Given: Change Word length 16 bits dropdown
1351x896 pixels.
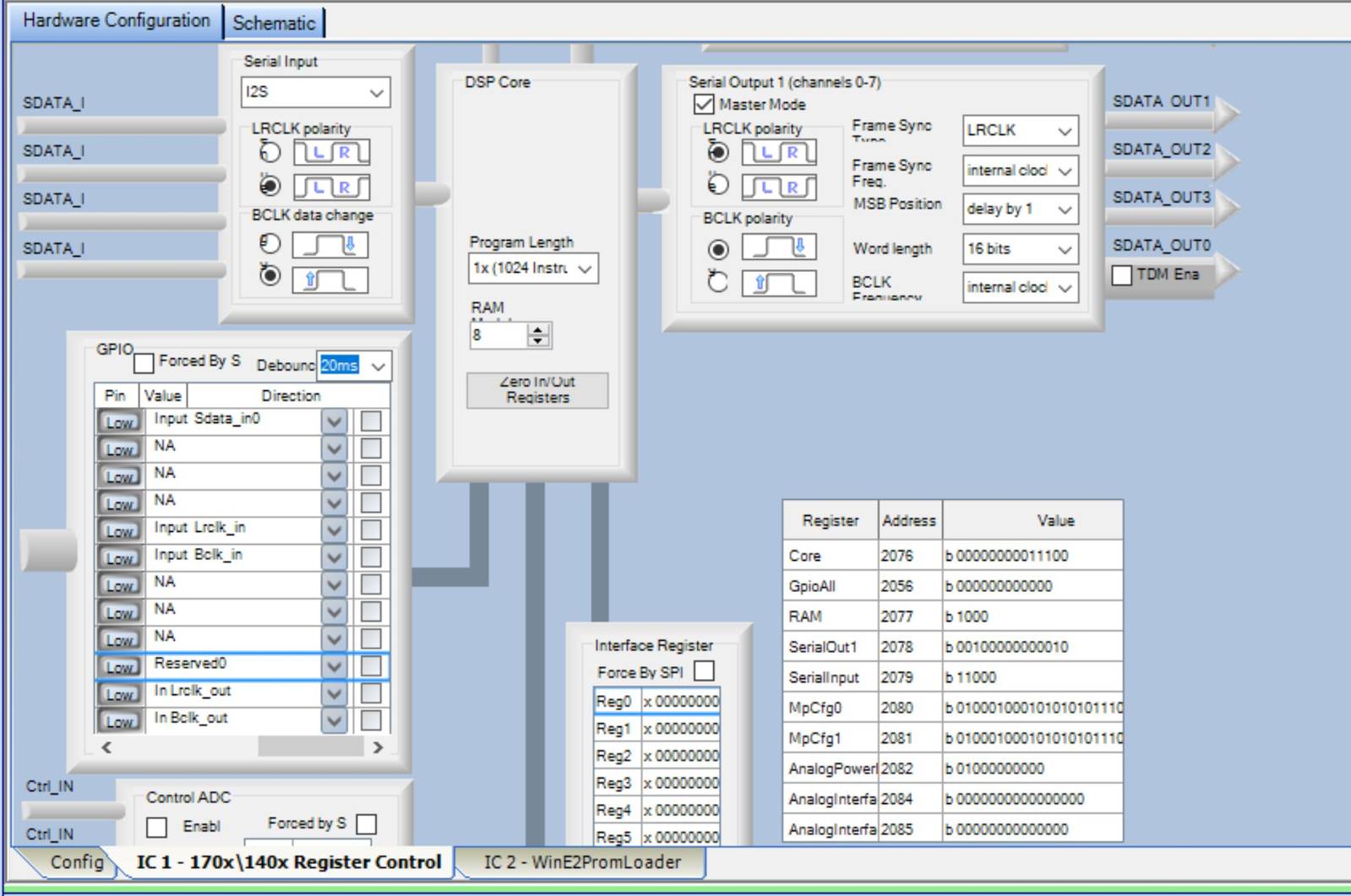Looking at the screenshot, I should (x=1021, y=249).
